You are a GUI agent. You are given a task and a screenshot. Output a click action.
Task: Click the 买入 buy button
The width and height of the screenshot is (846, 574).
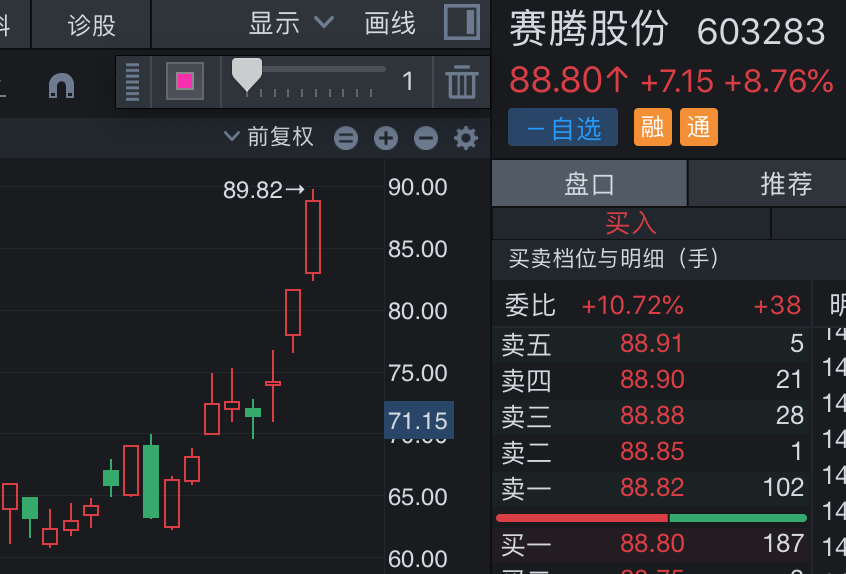(x=631, y=222)
